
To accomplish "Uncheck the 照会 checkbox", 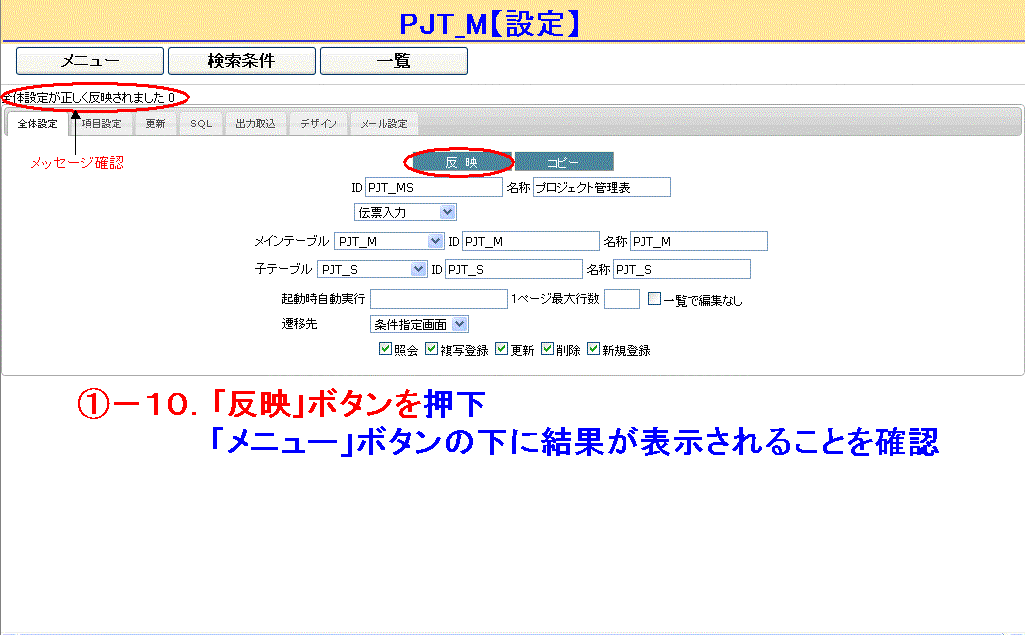I will [x=385, y=350].
